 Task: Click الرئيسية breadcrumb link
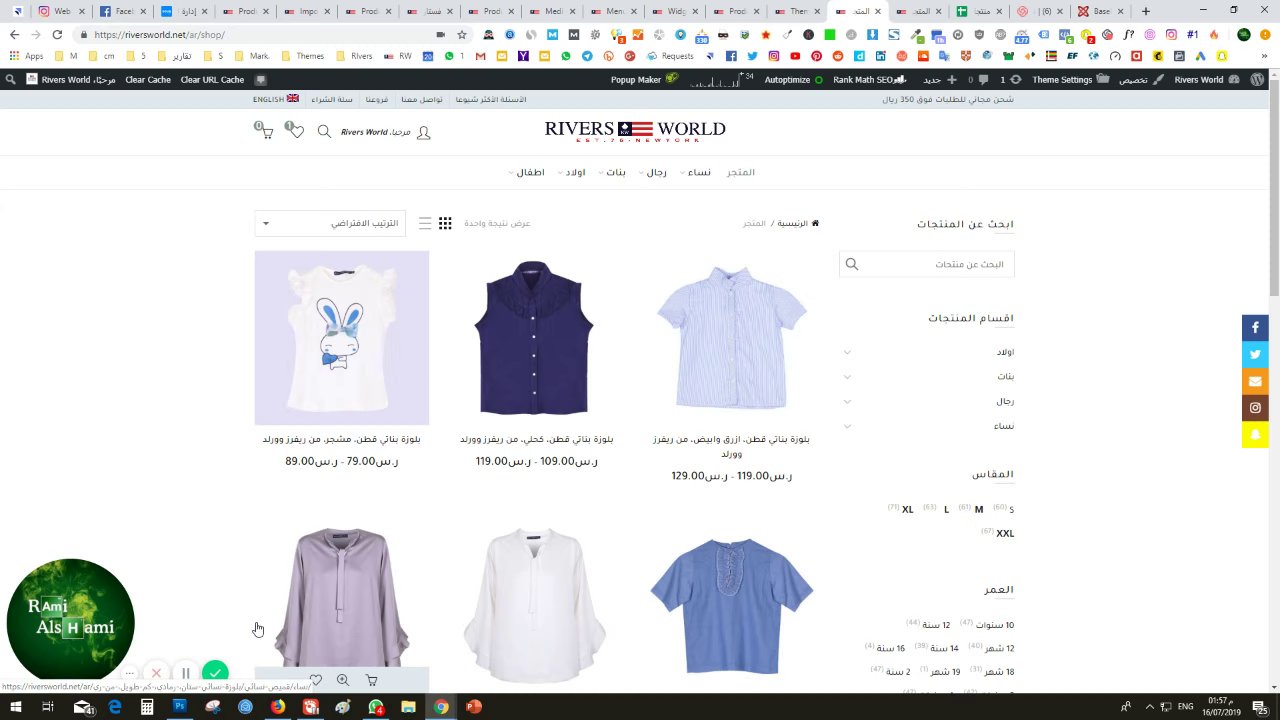[x=792, y=223]
